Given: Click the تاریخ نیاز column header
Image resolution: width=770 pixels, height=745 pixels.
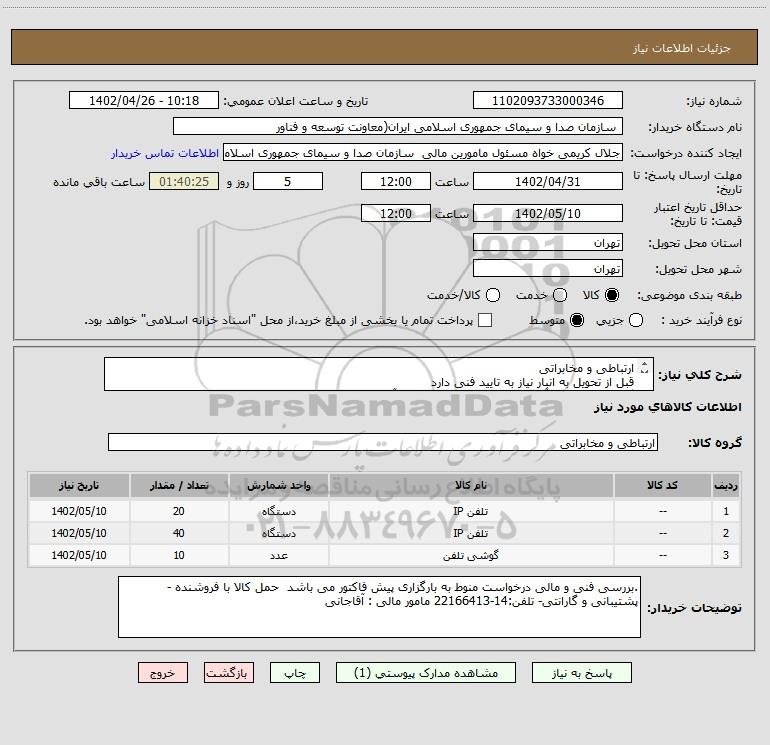Looking at the screenshot, I should 79,485.
